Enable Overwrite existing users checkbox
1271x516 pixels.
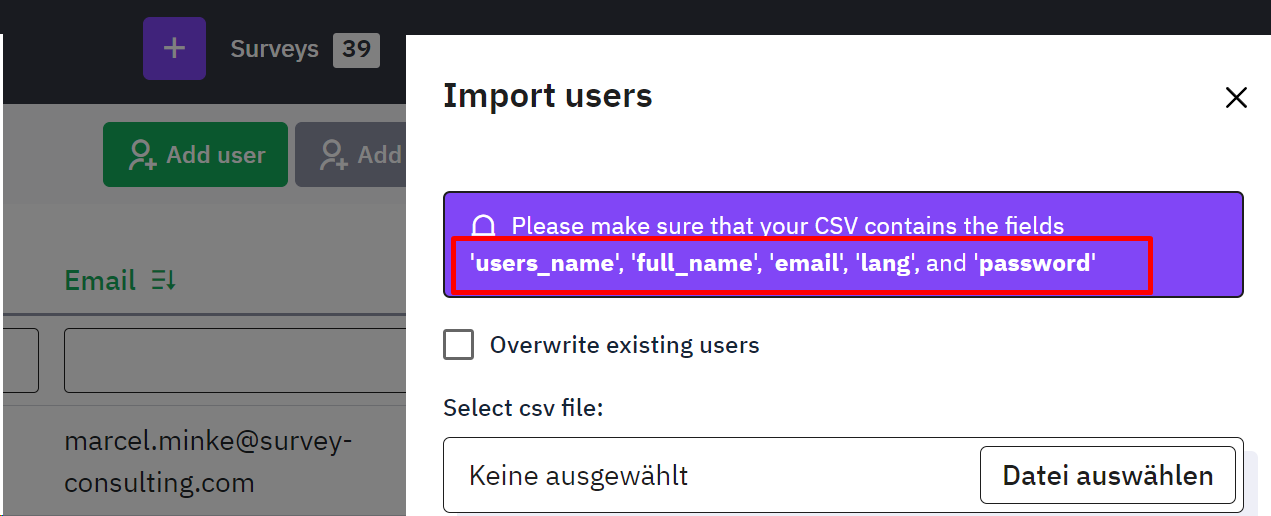[459, 345]
